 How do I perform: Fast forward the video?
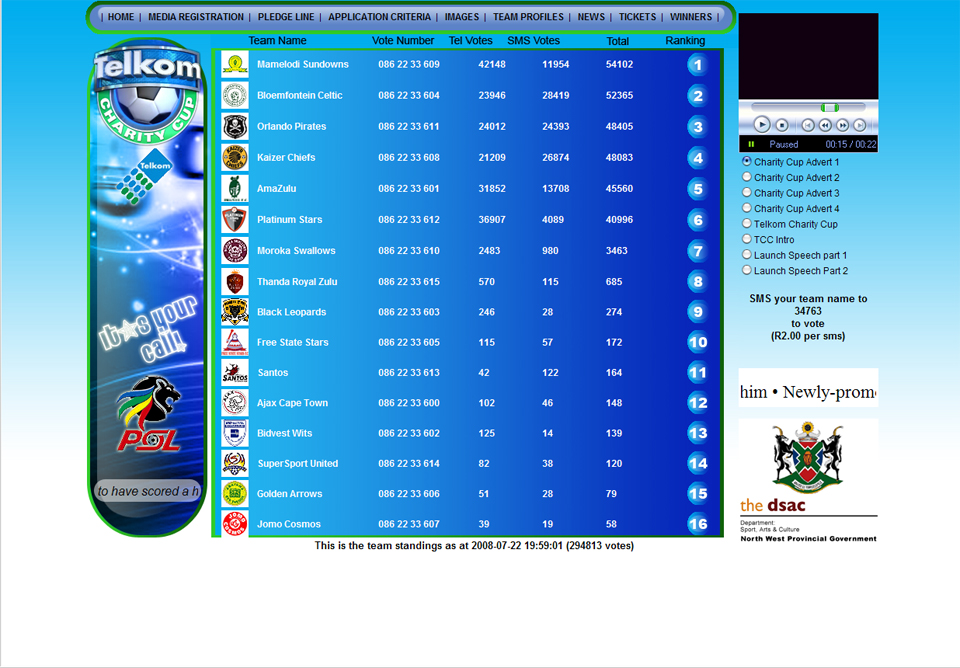click(x=842, y=125)
